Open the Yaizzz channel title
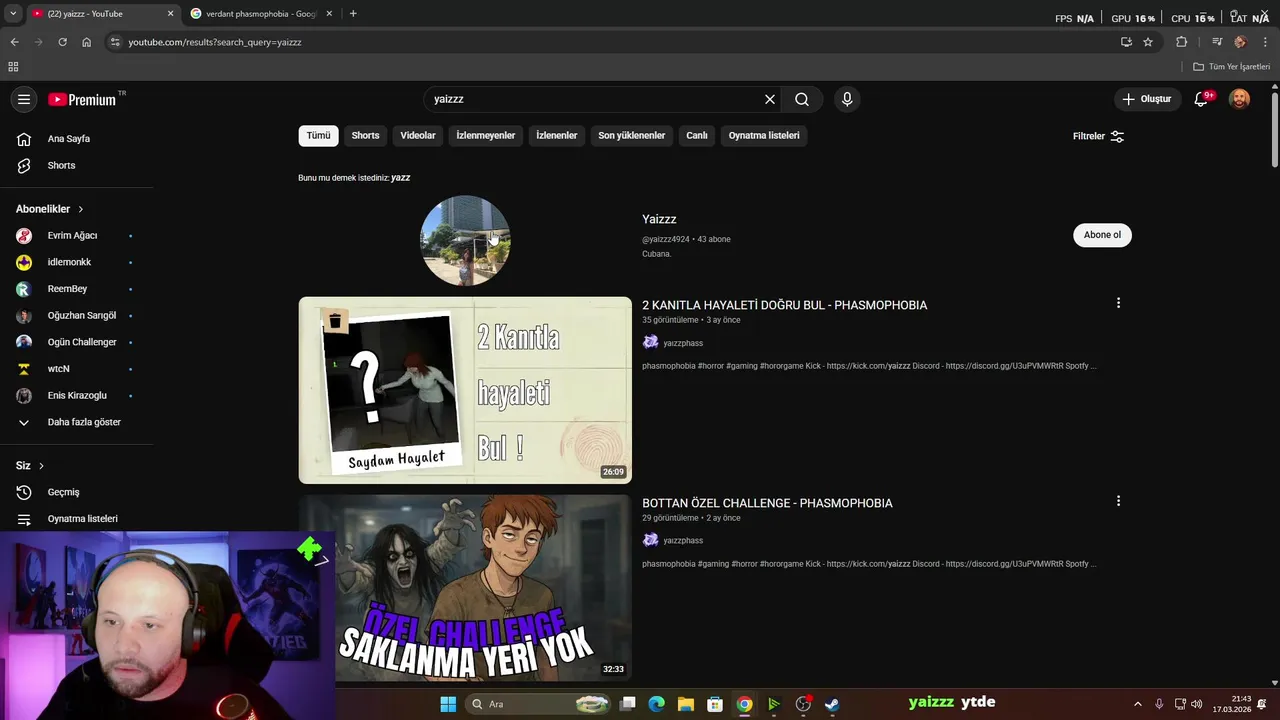The image size is (1280, 720). 659,219
